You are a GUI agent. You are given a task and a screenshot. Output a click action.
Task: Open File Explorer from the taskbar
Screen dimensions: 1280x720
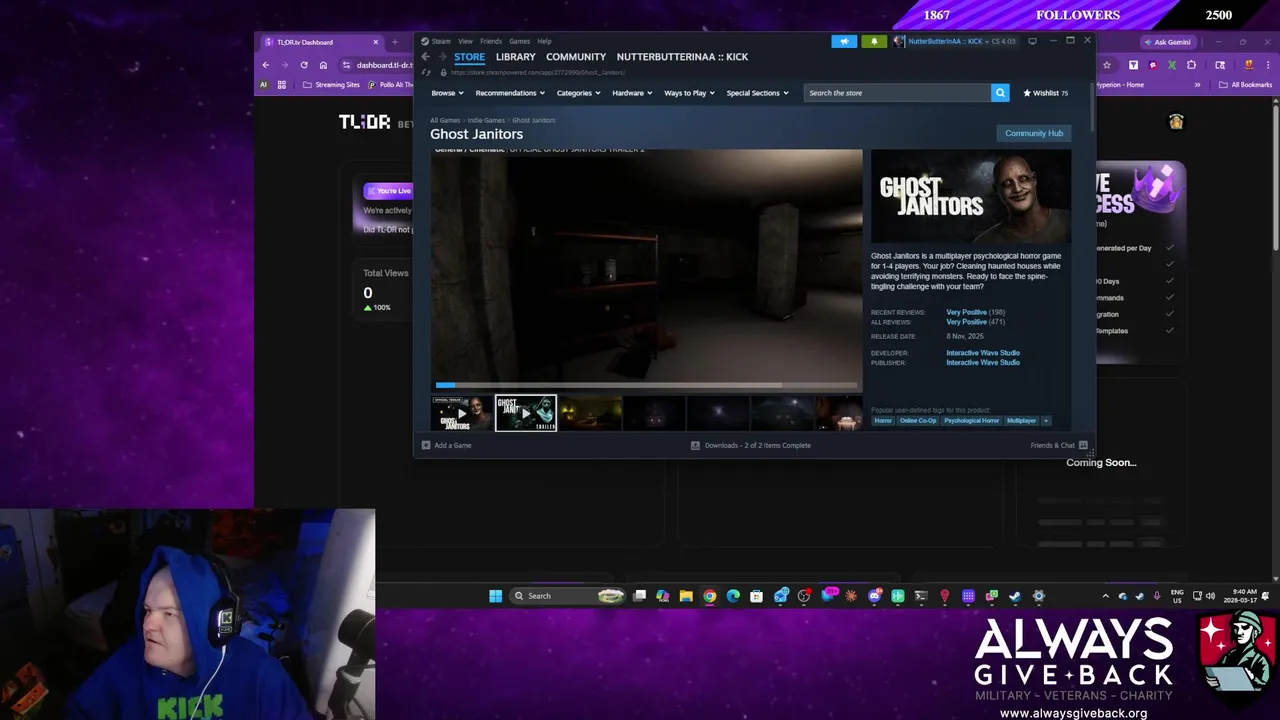[686, 596]
